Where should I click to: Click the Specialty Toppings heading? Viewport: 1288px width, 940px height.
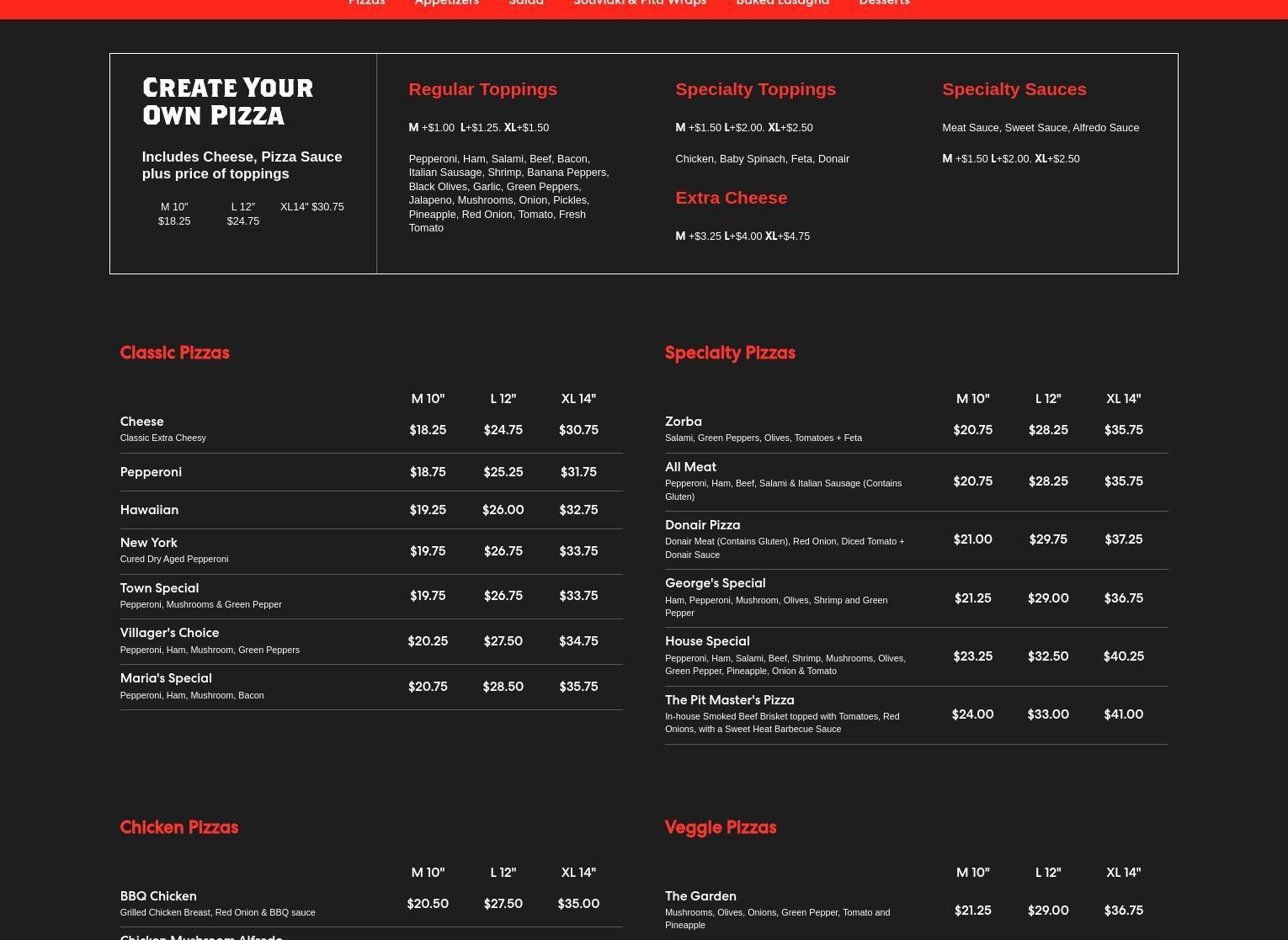pos(755,89)
